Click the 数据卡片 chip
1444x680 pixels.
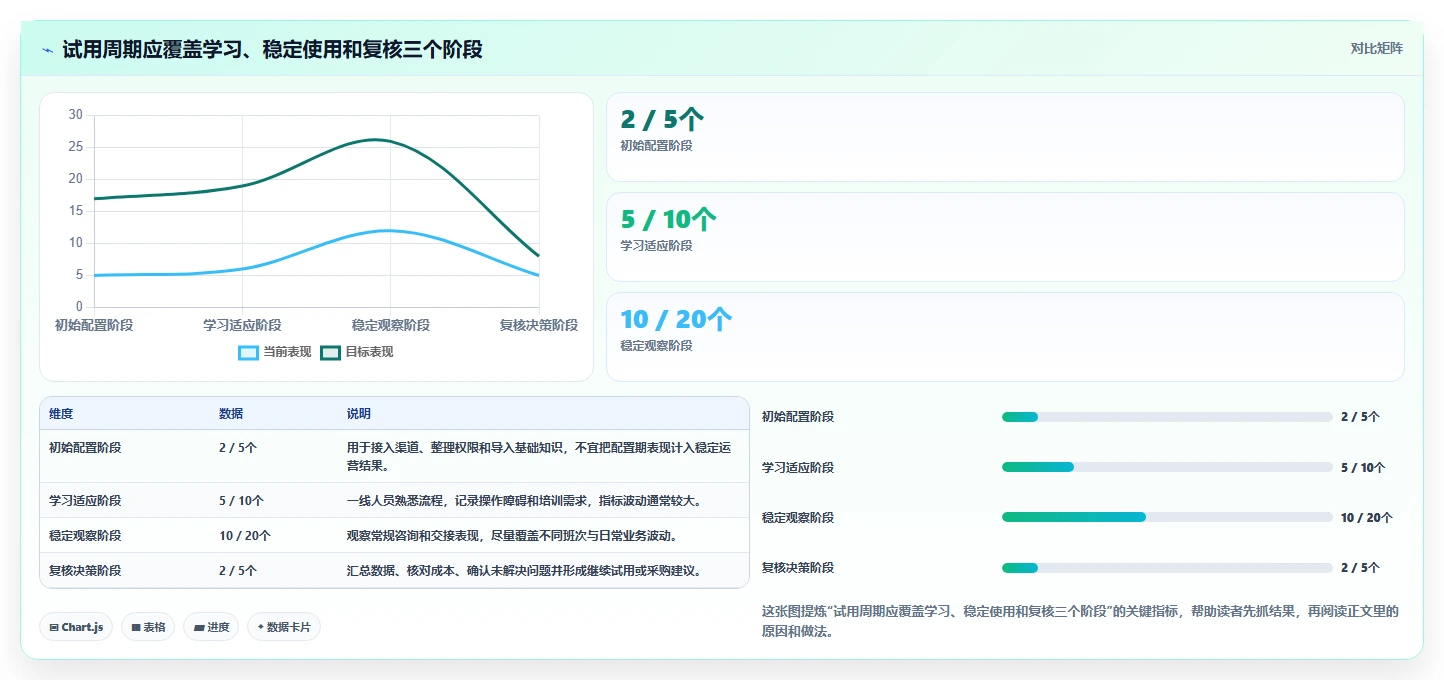284,627
